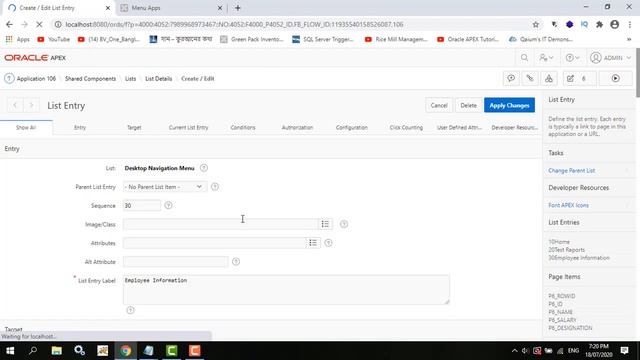Go to Shared Components breadcrumb
Viewport: 640px width, 360px height.
90,78
